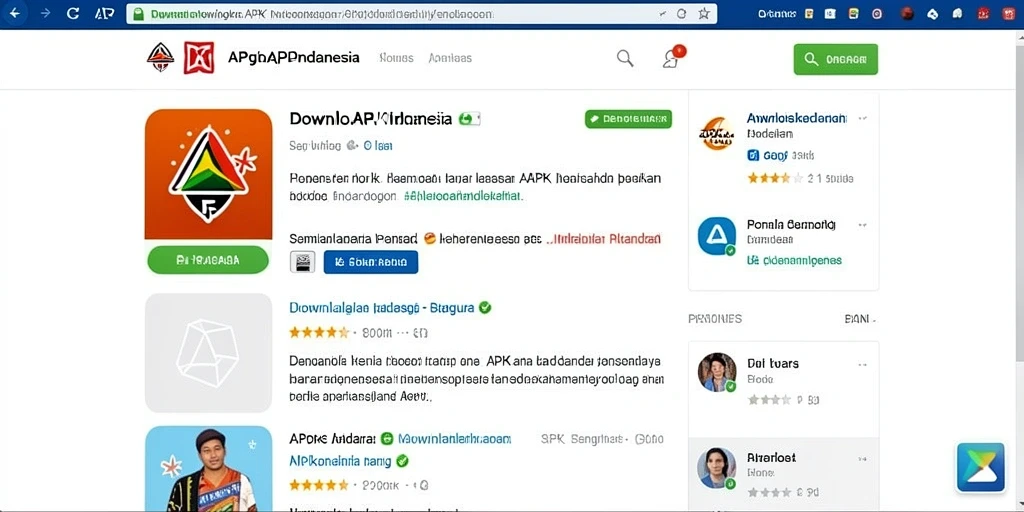
Task: Open the address bar chevron dropdown
Action: [663, 14]
